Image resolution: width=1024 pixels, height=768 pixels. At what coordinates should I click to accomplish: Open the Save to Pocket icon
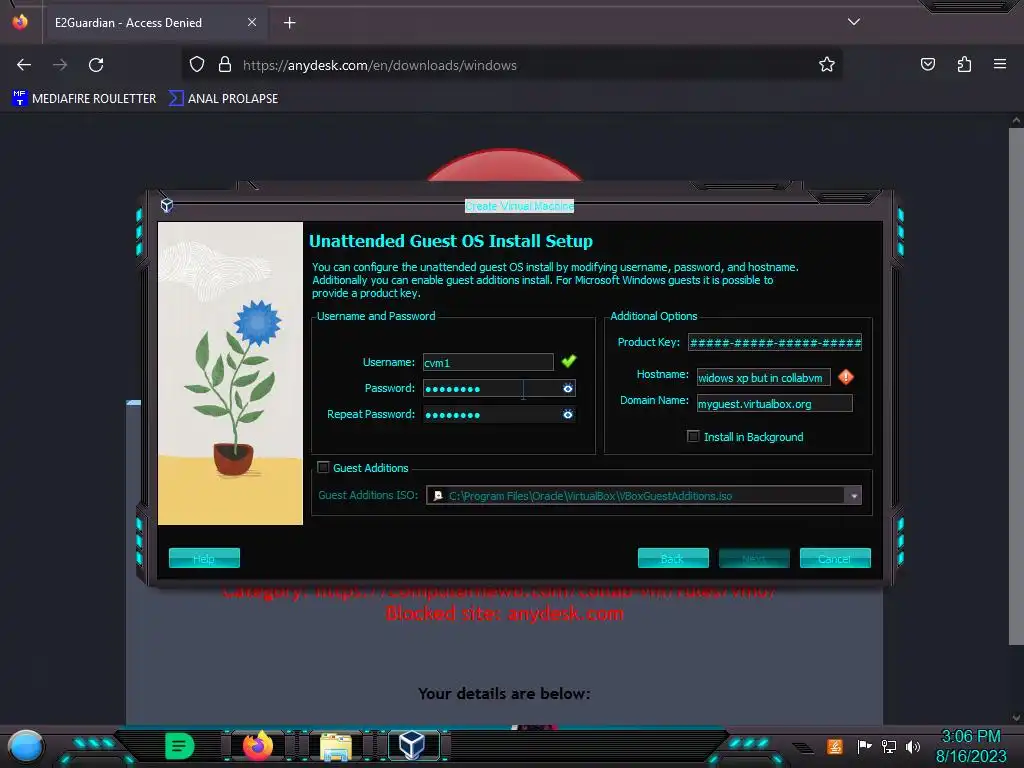(x=927, y=65)
